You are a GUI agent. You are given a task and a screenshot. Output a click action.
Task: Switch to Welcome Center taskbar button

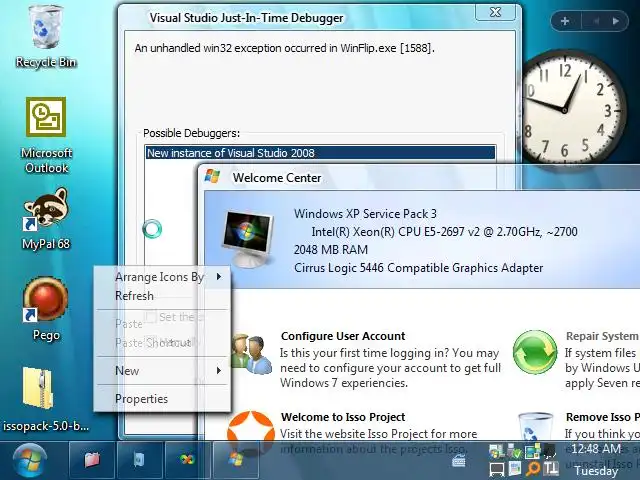236,460
